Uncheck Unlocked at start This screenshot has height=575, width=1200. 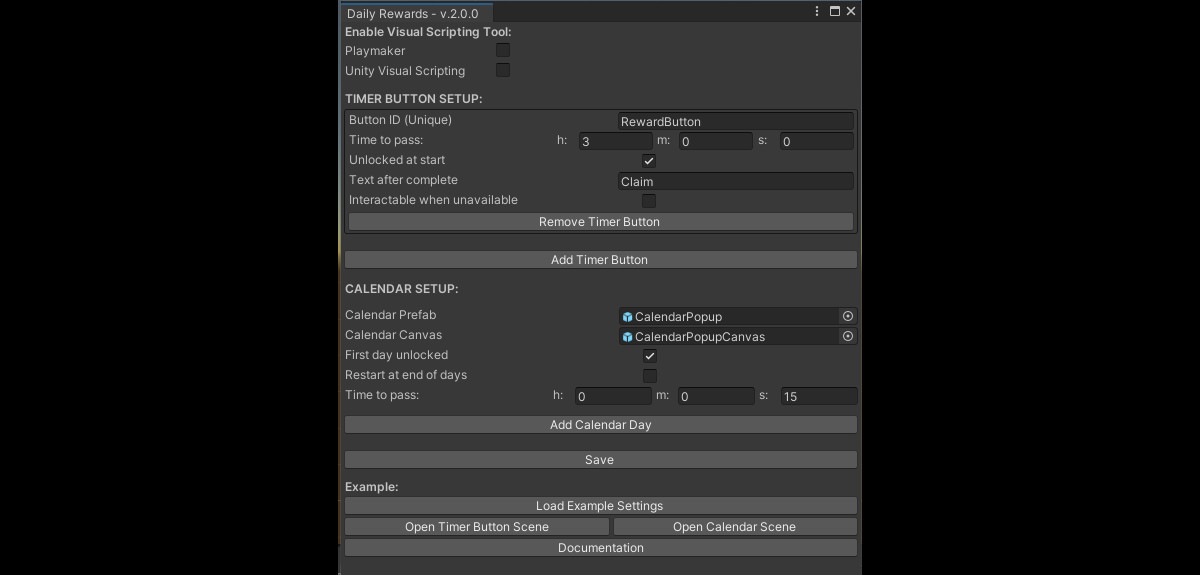tap(649, 160)
